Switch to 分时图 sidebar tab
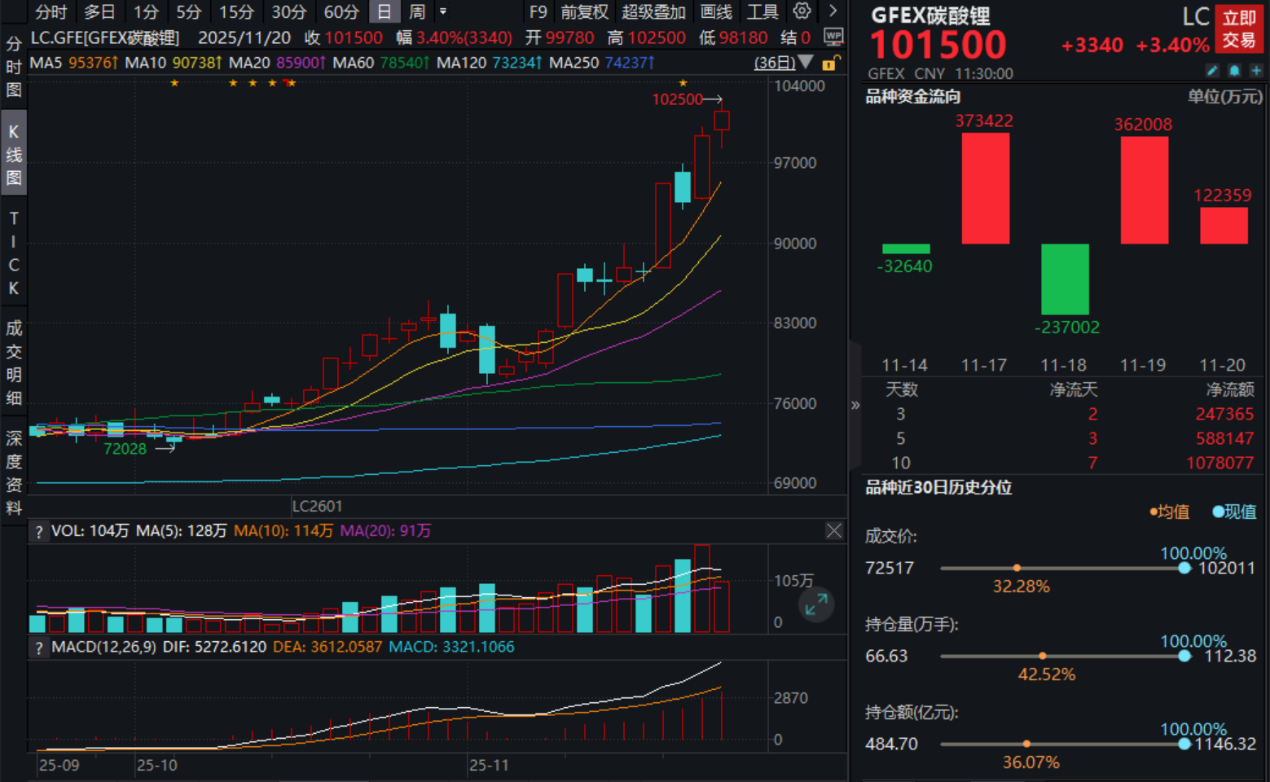 tap(13, 68)
